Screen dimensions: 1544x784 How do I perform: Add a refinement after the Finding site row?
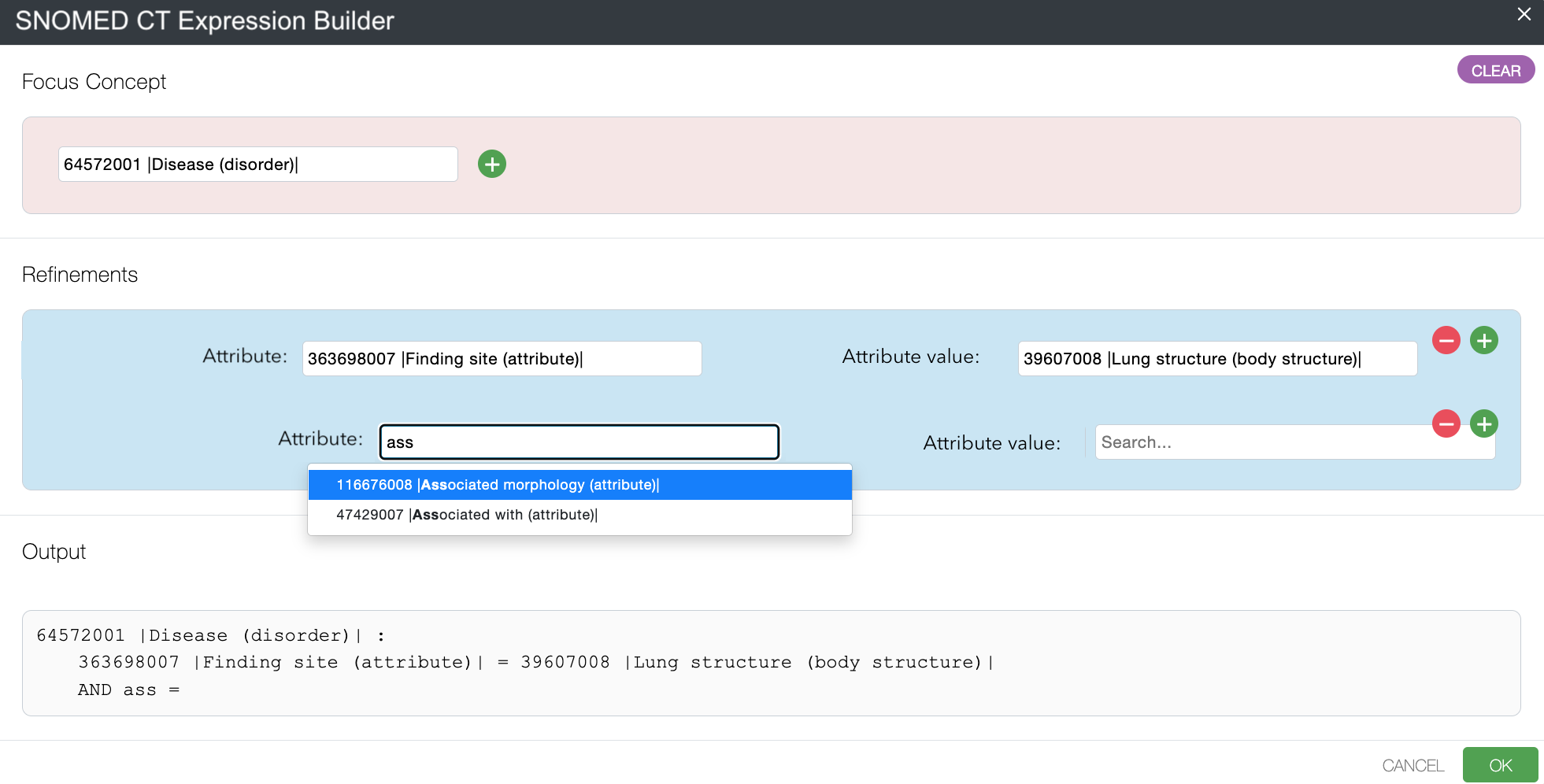(x=1484, y=340)
